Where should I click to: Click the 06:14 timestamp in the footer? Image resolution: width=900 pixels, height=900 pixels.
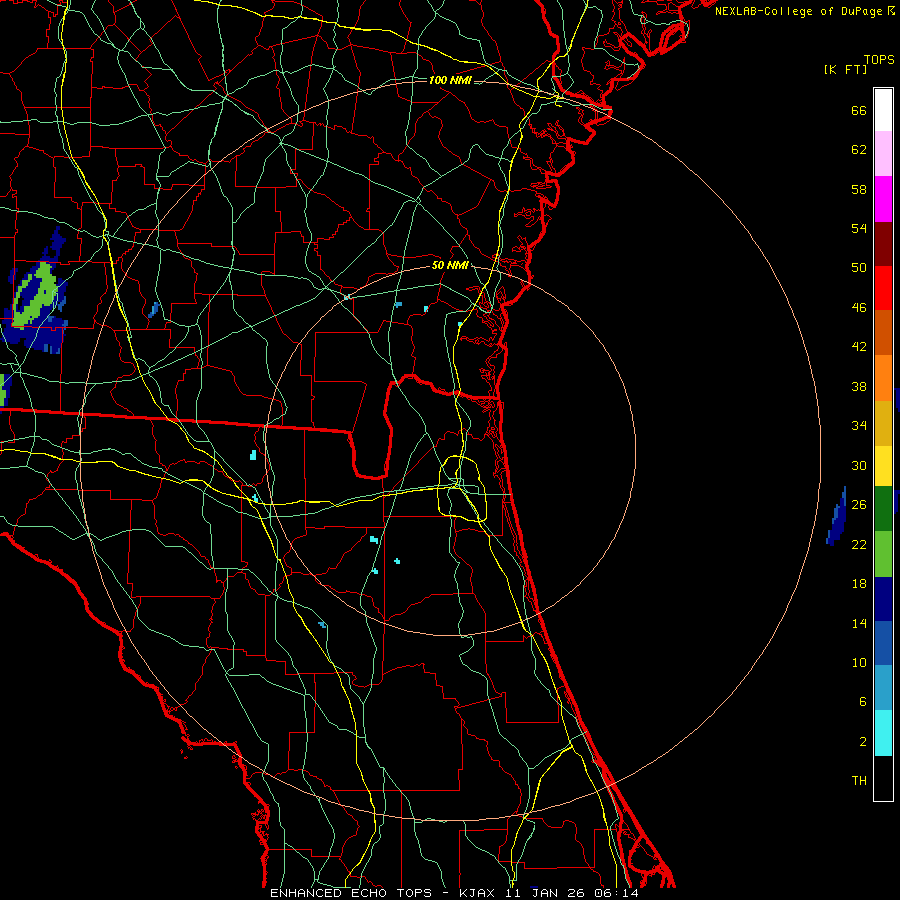616,893
